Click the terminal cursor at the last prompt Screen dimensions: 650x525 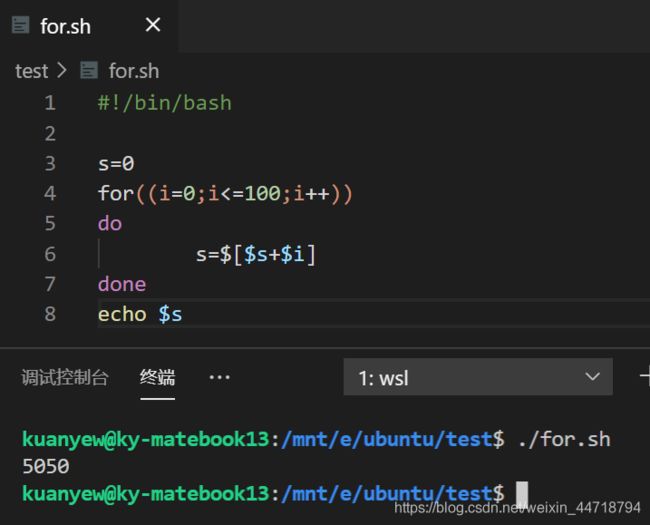point(521,493)
